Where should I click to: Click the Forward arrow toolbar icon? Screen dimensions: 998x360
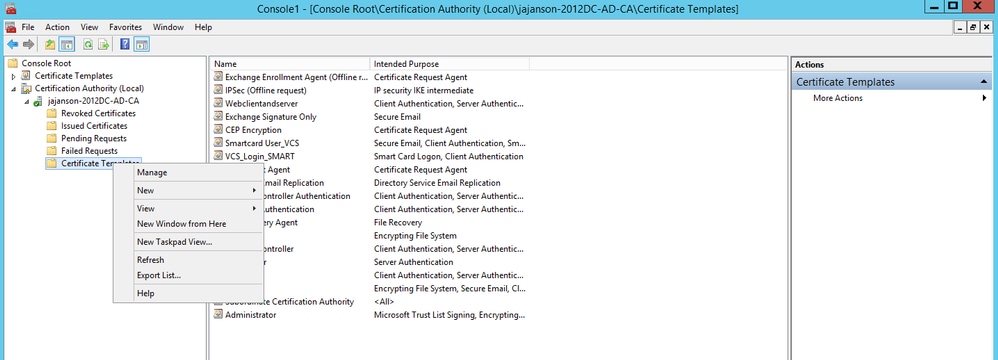(28, 45)
